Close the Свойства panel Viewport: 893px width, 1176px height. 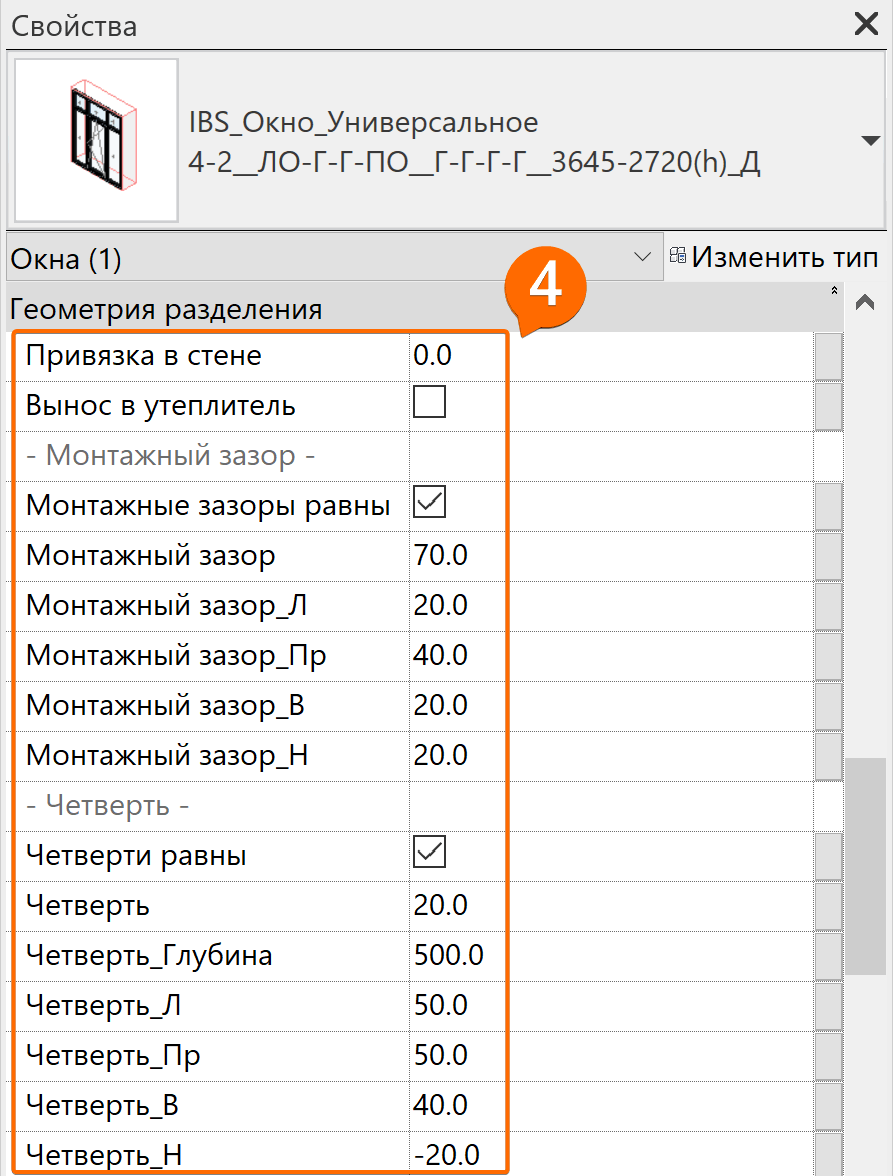coord(866,24)
